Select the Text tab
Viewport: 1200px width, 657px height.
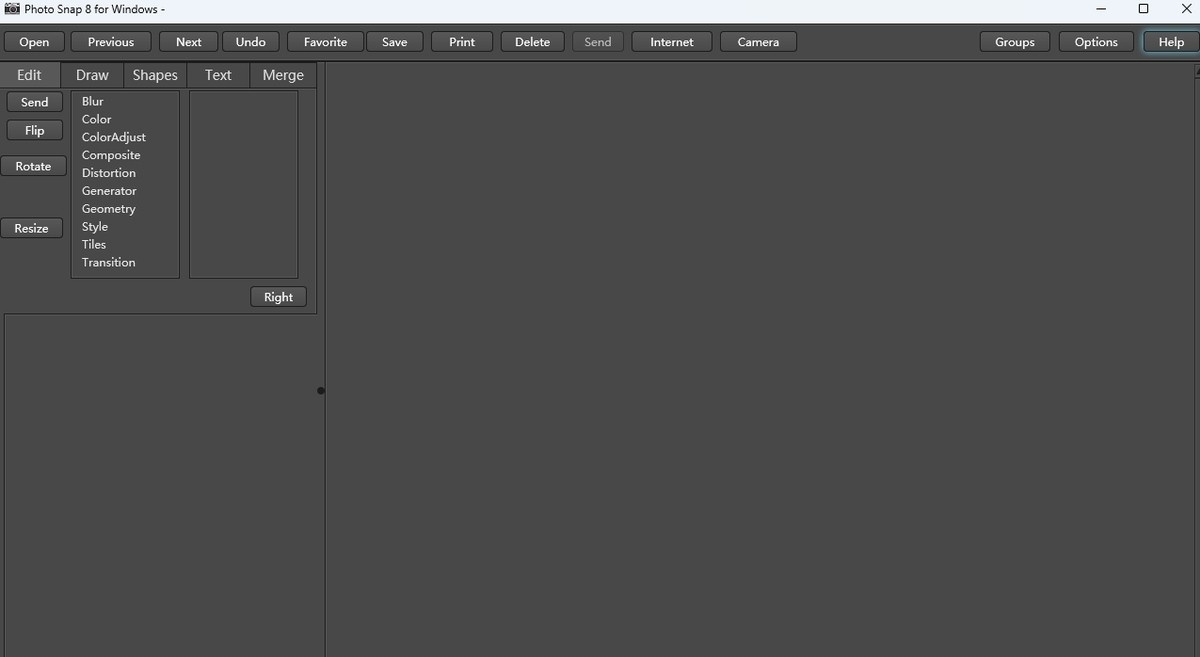pos(218,75)
